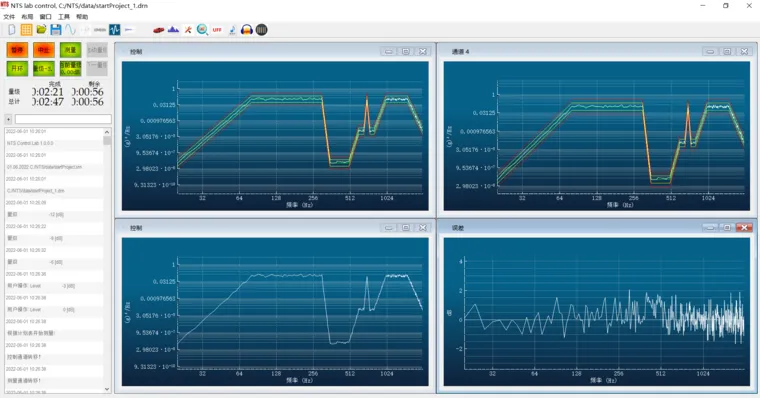Click the orange 中止 abort button
Viewport: 760px width, 398px height.
pos(44,50)
